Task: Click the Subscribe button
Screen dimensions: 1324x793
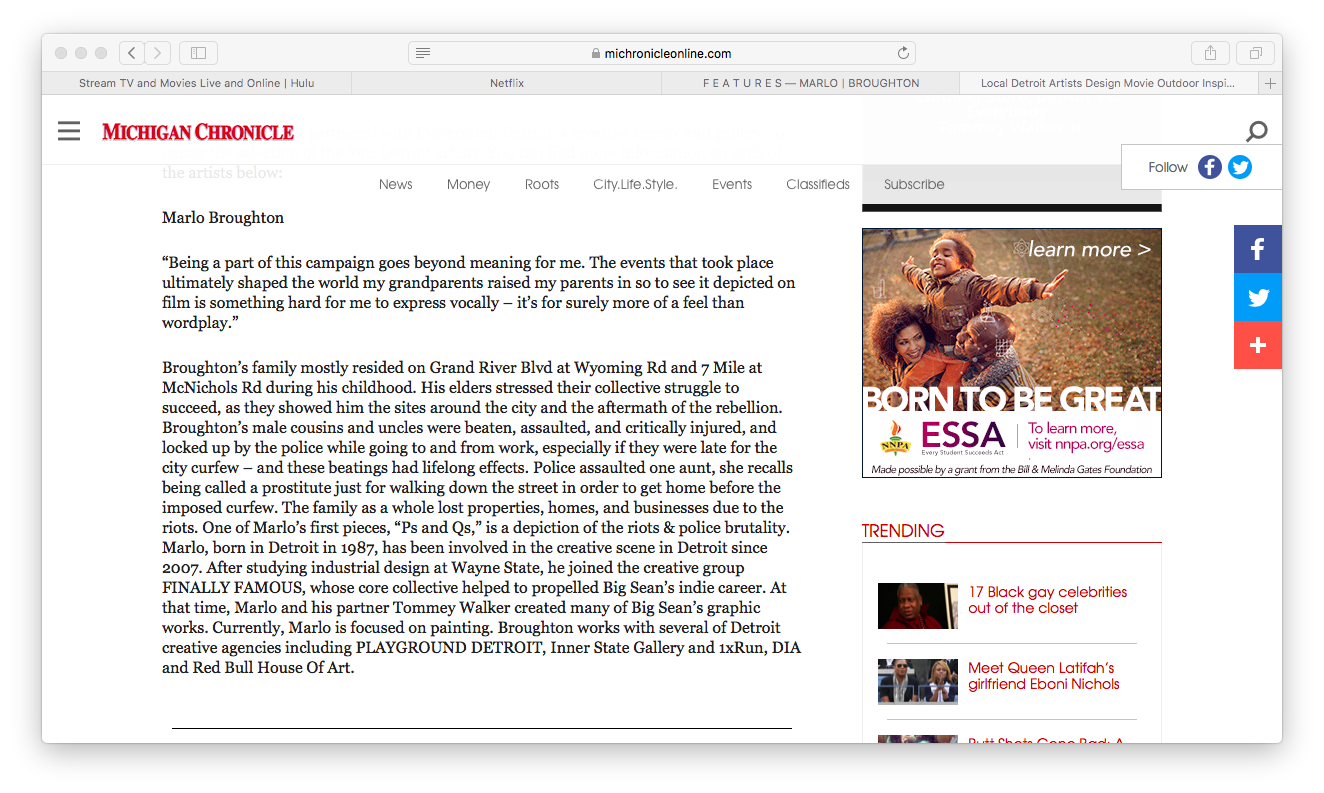Action: click(914, 184)
